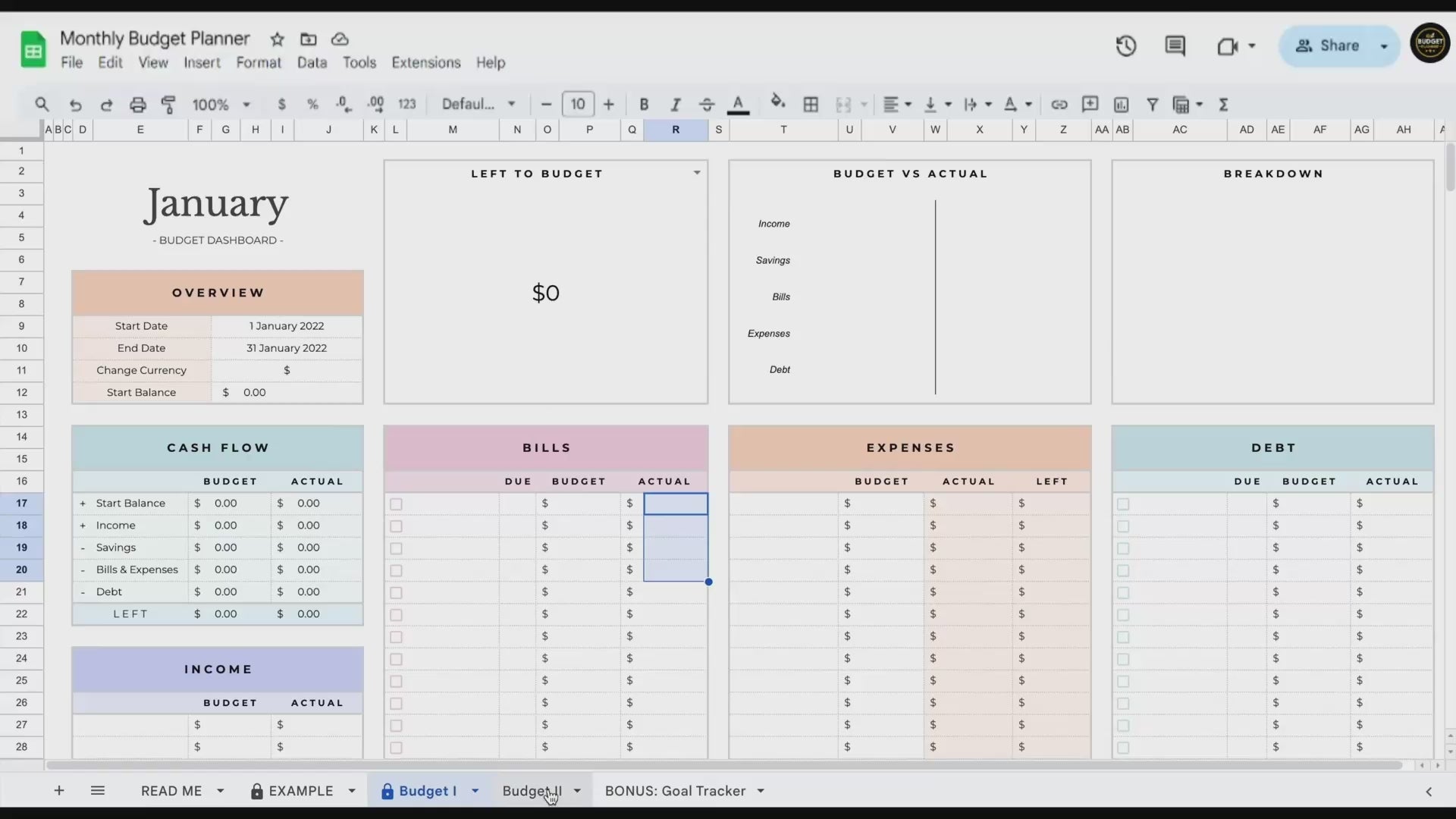The width and height of the screenshot is (1456, 819).
Task: Click the insert chart icon
Action: 1121,105
